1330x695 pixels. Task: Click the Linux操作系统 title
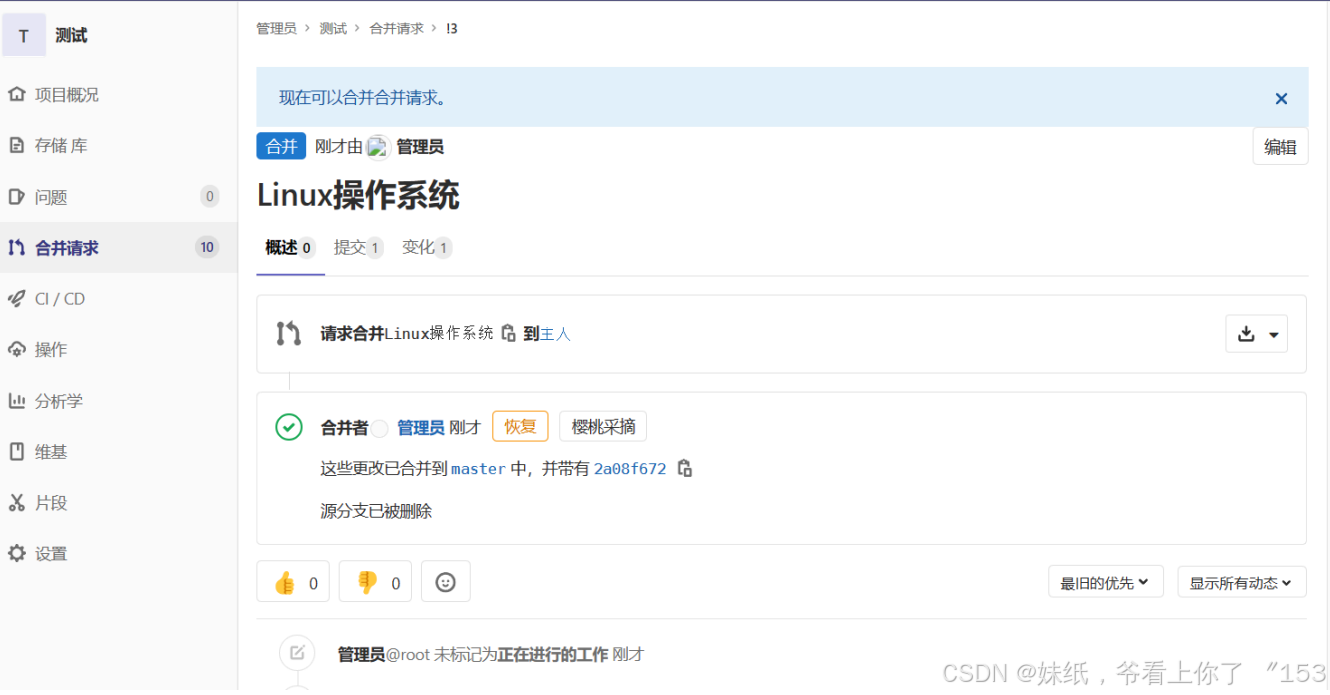[x=358, y=195]
